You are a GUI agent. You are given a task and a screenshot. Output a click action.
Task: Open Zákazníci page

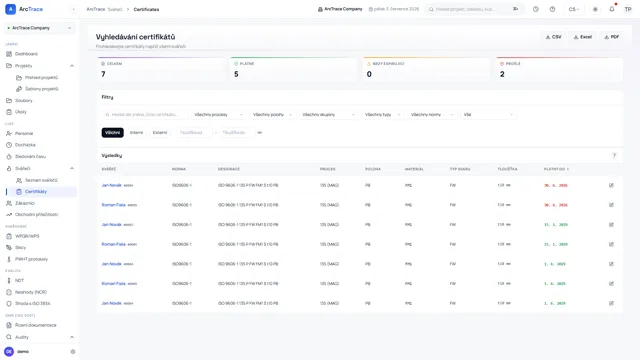(x=25, y=203)
